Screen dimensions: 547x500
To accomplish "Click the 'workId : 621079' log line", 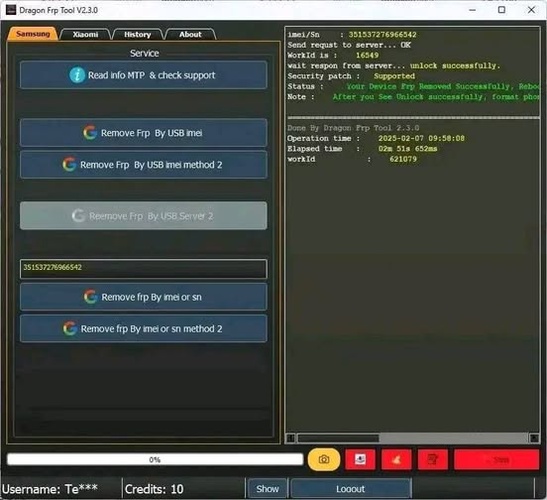I will click(352, 159).
